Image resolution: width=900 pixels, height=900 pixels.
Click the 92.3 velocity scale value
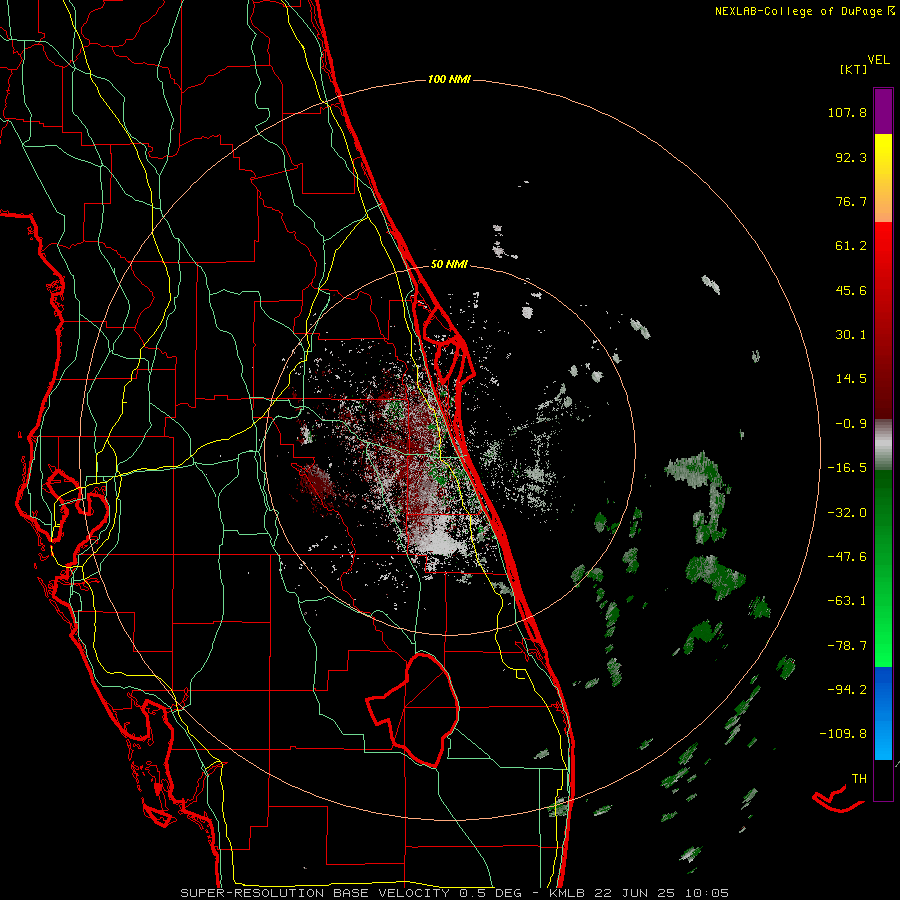pos(851,157)
